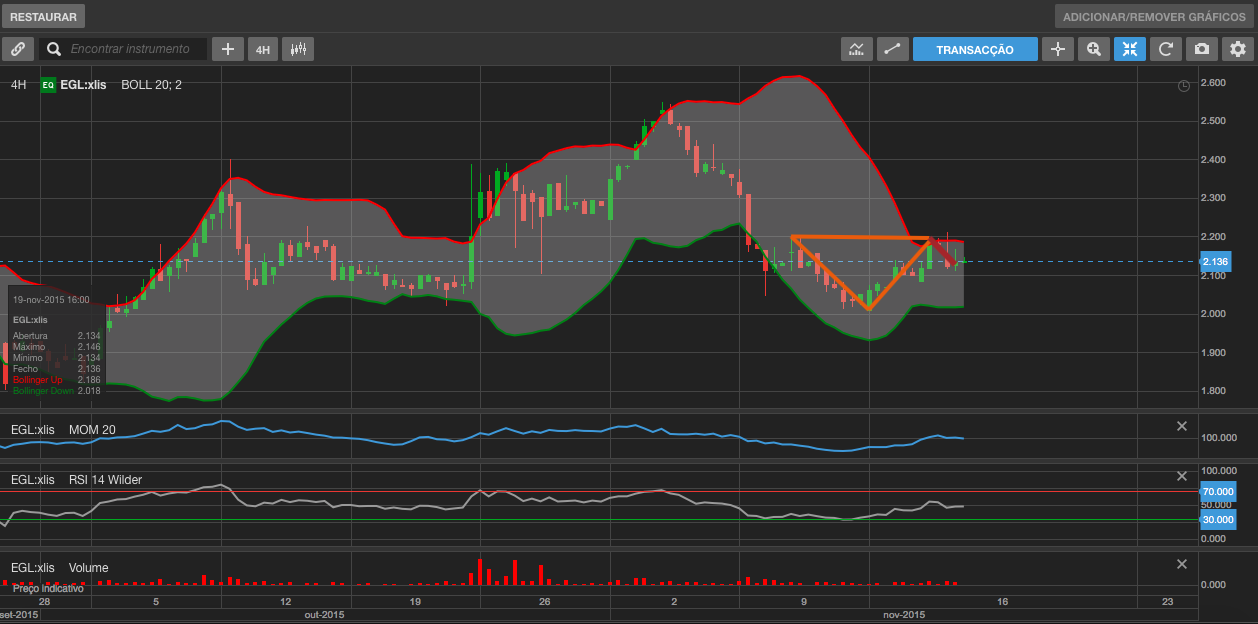1258x624 pixels.
Task: Click the RESTAURAR button
Action: pyautogui.click(x=43, y=17)
